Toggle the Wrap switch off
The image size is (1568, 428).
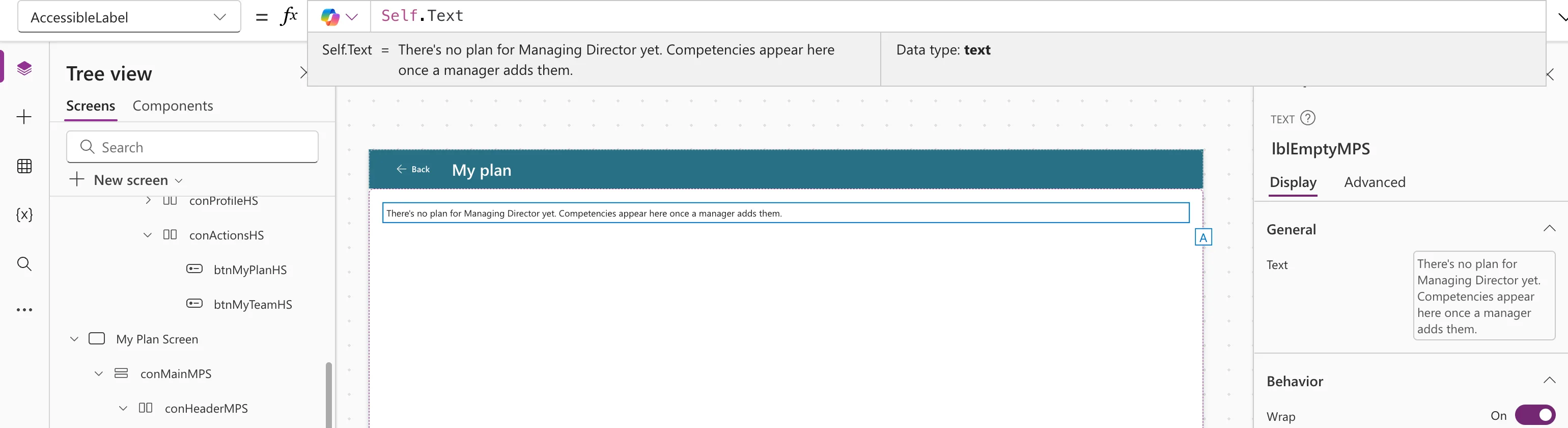click(1534, 415)
